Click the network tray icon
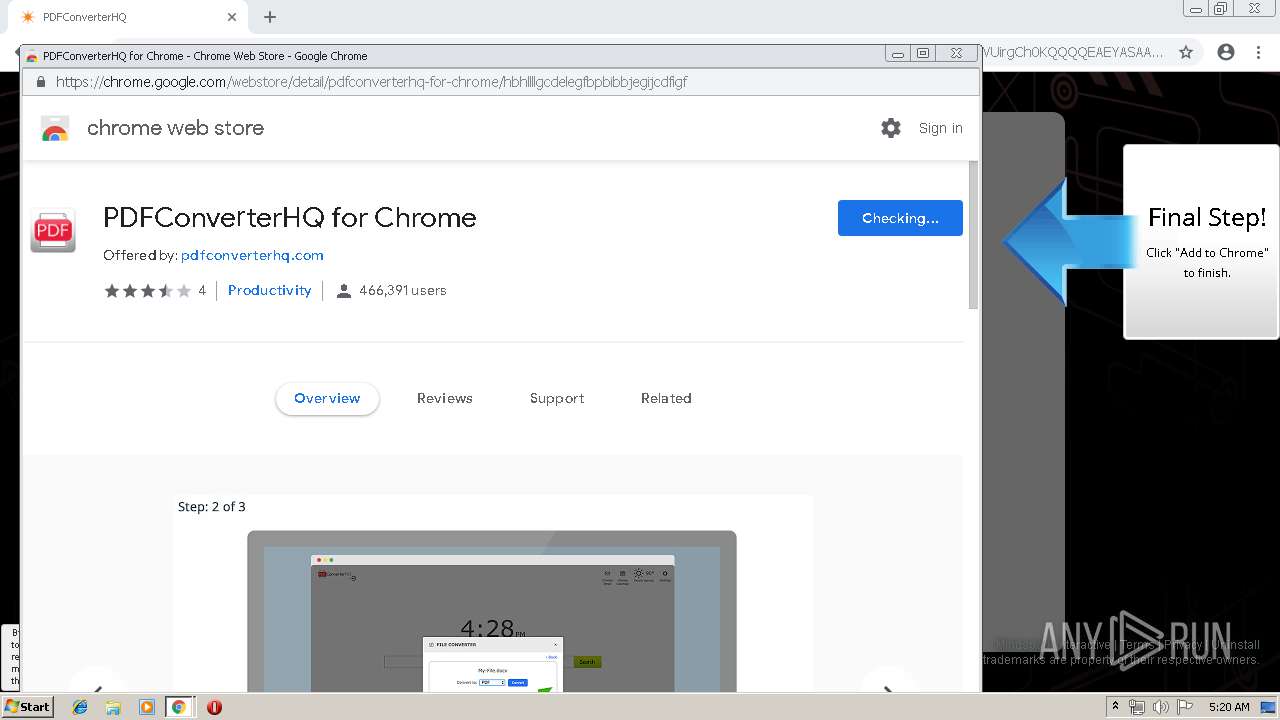The image size is (1280, 720). [1137, 707]
